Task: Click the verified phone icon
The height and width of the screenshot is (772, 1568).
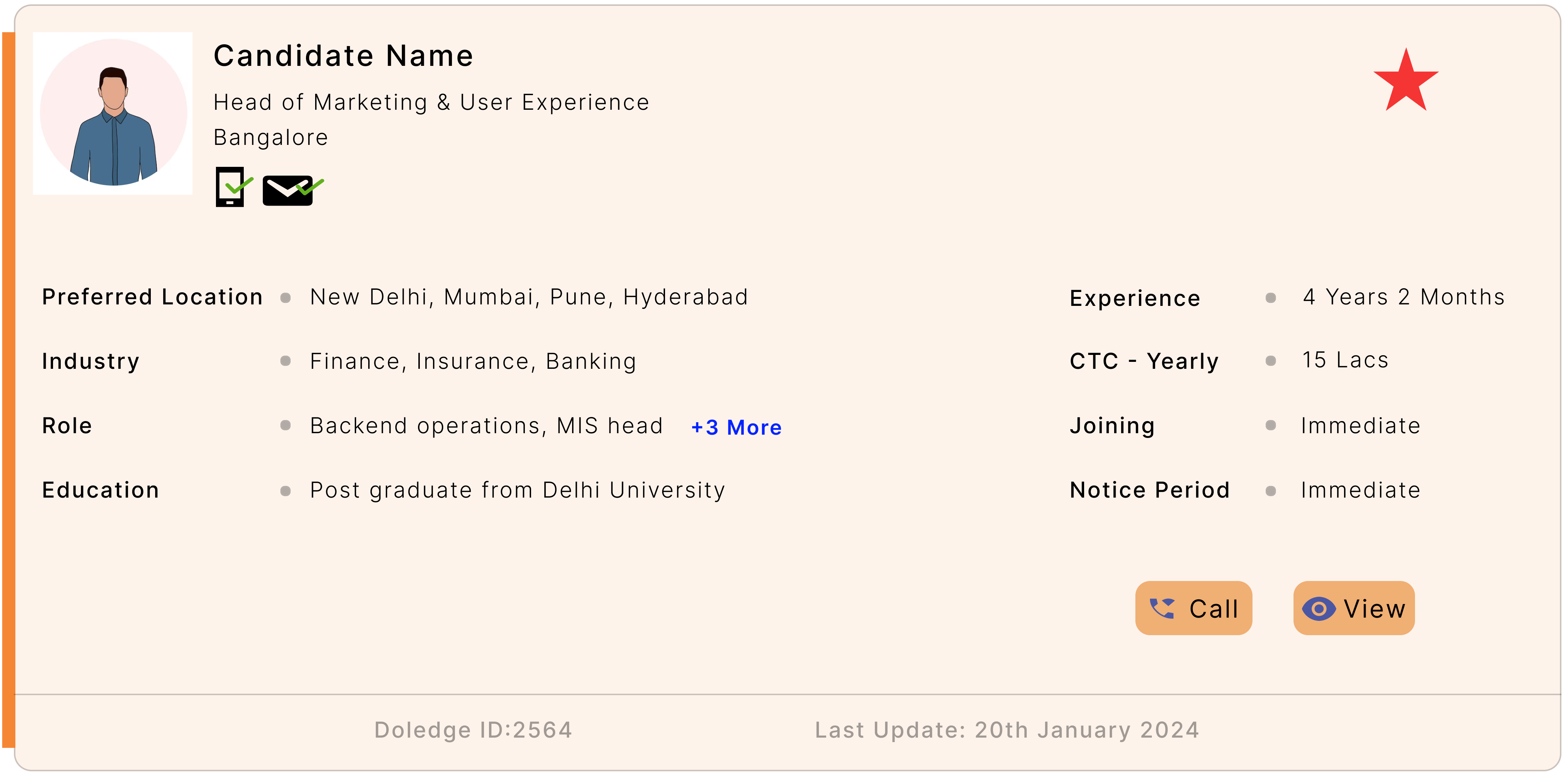Action: point(231,187)
